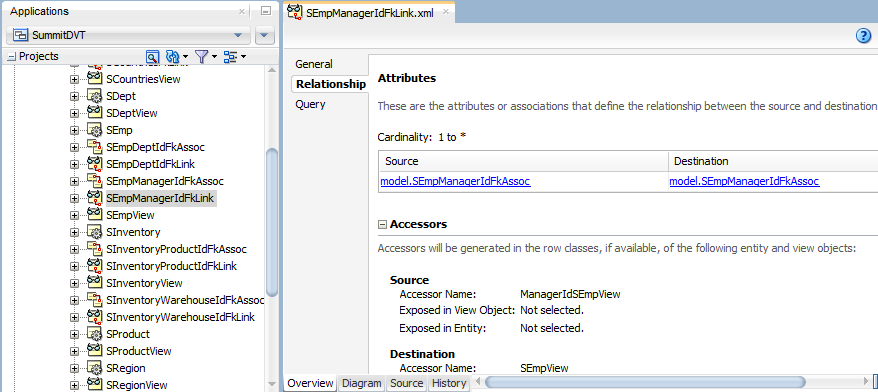This screenshot has width=878, height=392.
Task: Click the application menu arrow beside SummitDVT
Action: coord(264,35)
